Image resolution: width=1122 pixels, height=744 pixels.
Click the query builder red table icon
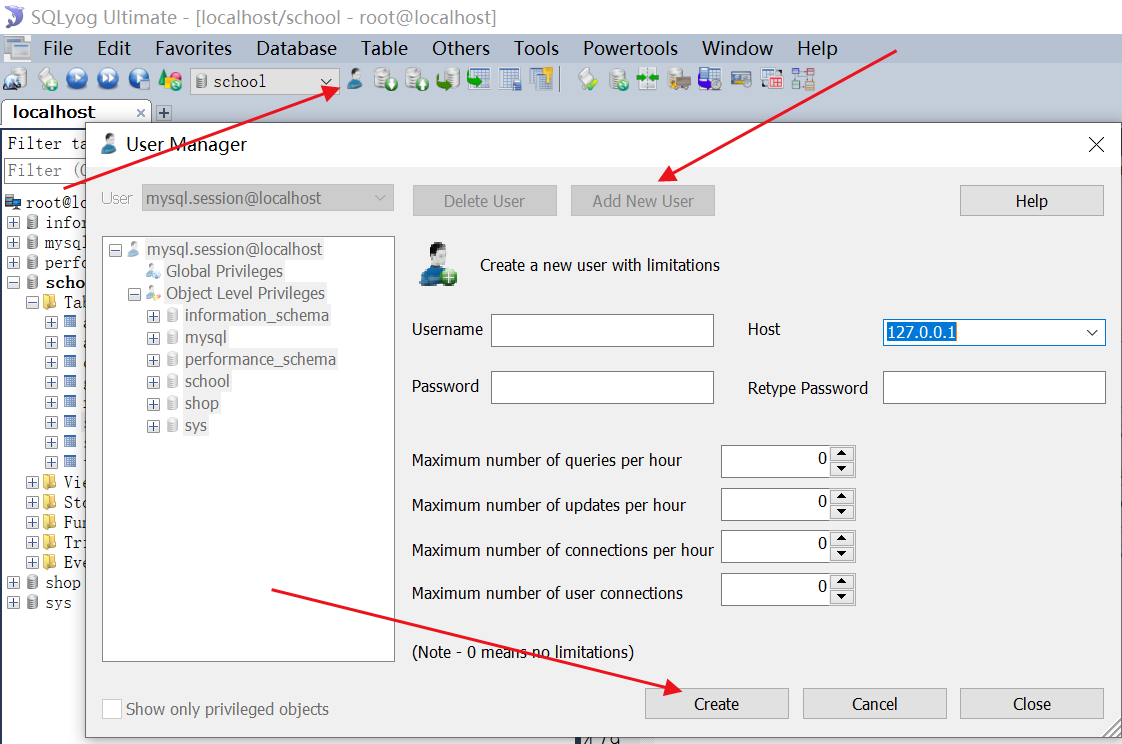point(771,79)
